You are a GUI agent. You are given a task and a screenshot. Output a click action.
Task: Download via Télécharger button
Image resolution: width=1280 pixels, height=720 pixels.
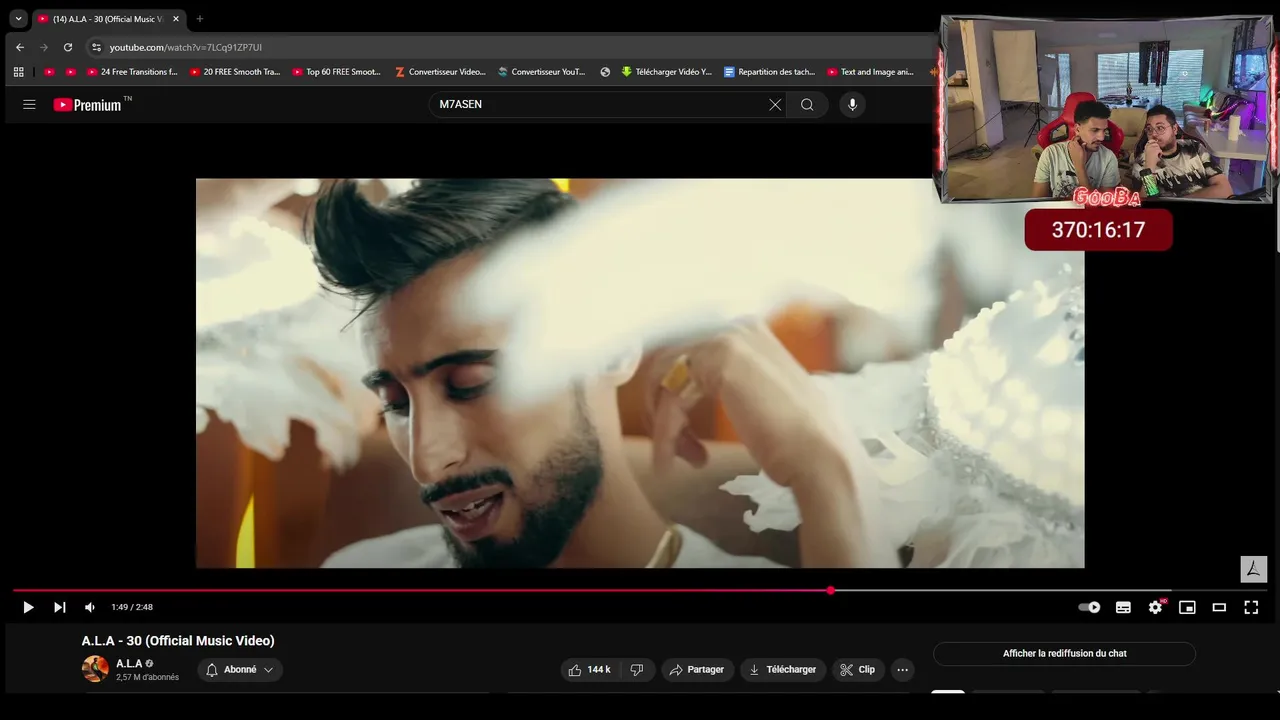tap(782, 670)
